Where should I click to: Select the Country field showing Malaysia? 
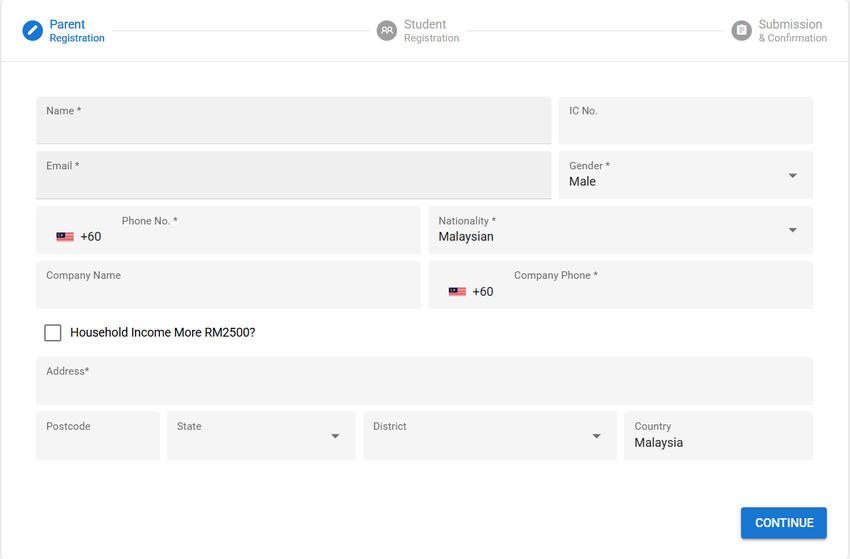(718, 435)
